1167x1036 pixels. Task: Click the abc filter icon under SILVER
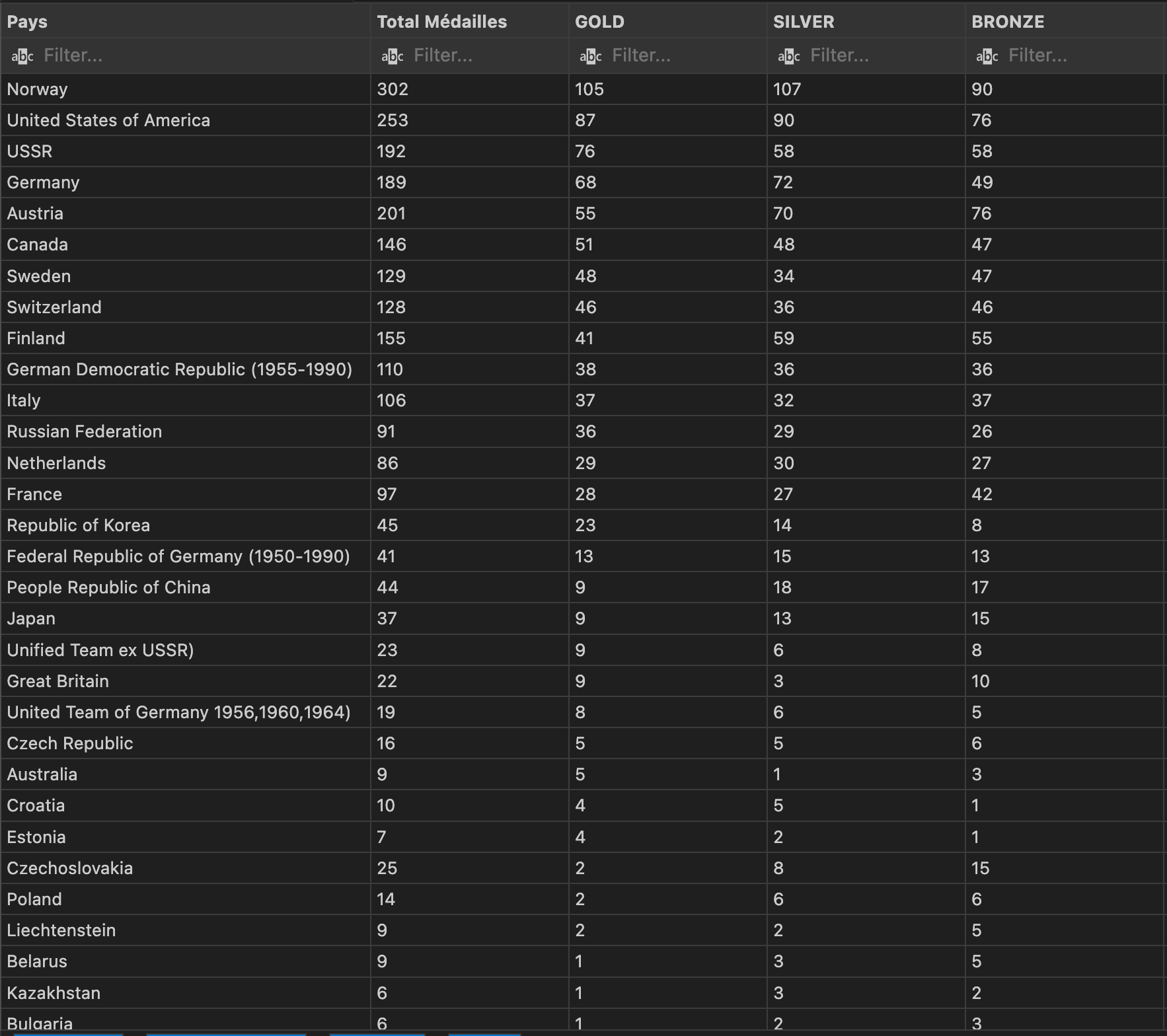pyautogui.click(x=789, y=56)
